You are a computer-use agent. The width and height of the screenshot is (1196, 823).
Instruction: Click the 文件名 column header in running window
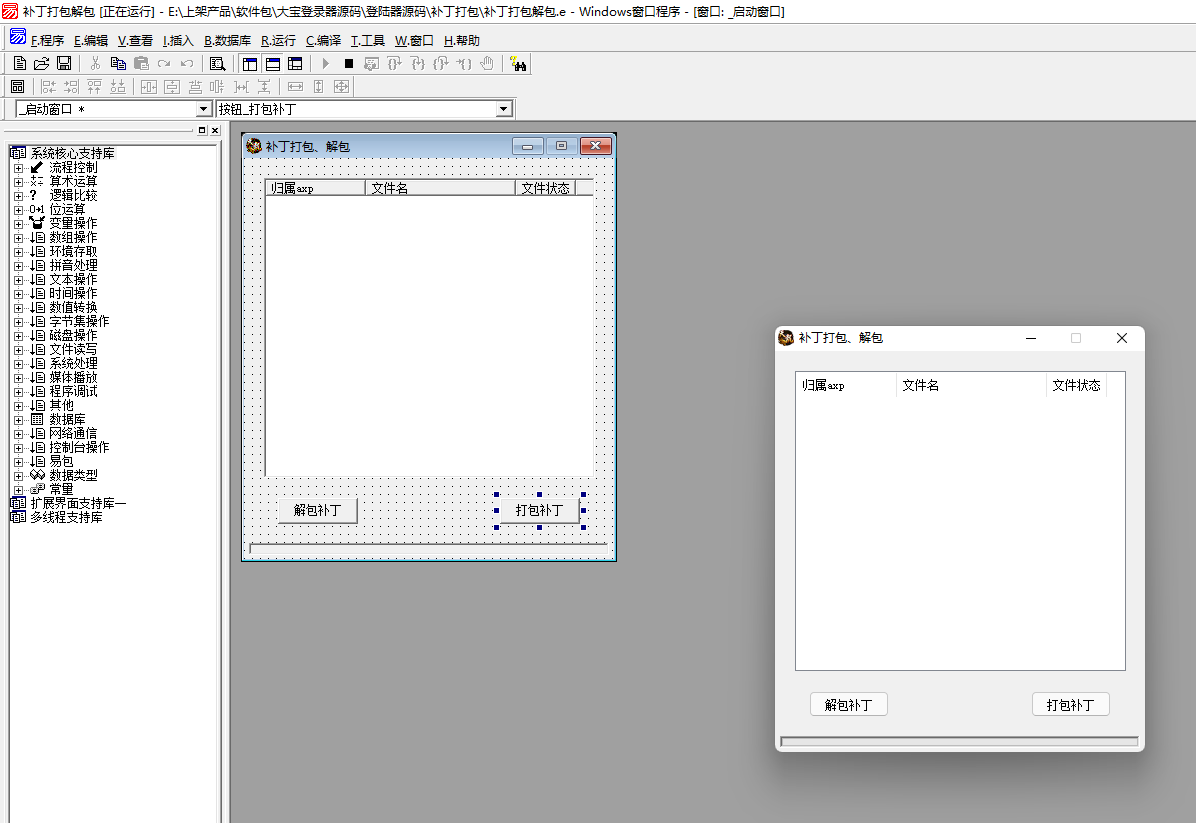click(x=970, y=385)
